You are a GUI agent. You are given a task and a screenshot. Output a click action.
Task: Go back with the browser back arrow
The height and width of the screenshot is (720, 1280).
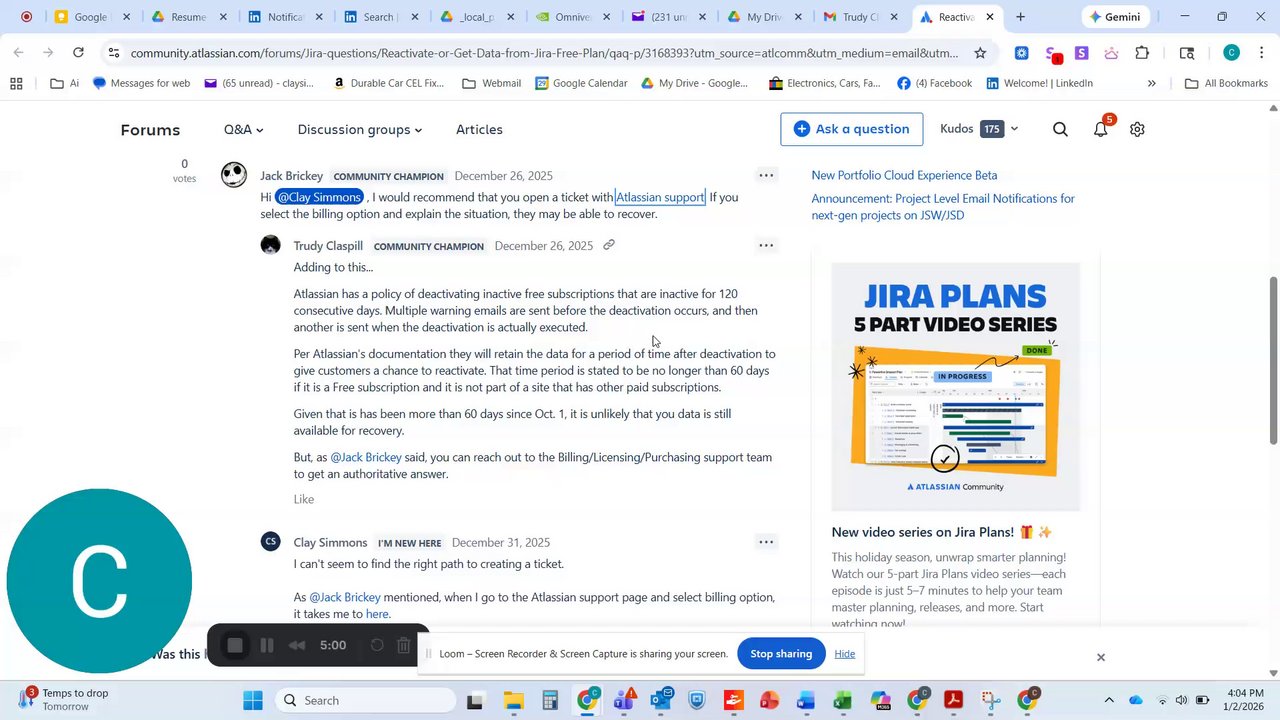coord(19,53)
